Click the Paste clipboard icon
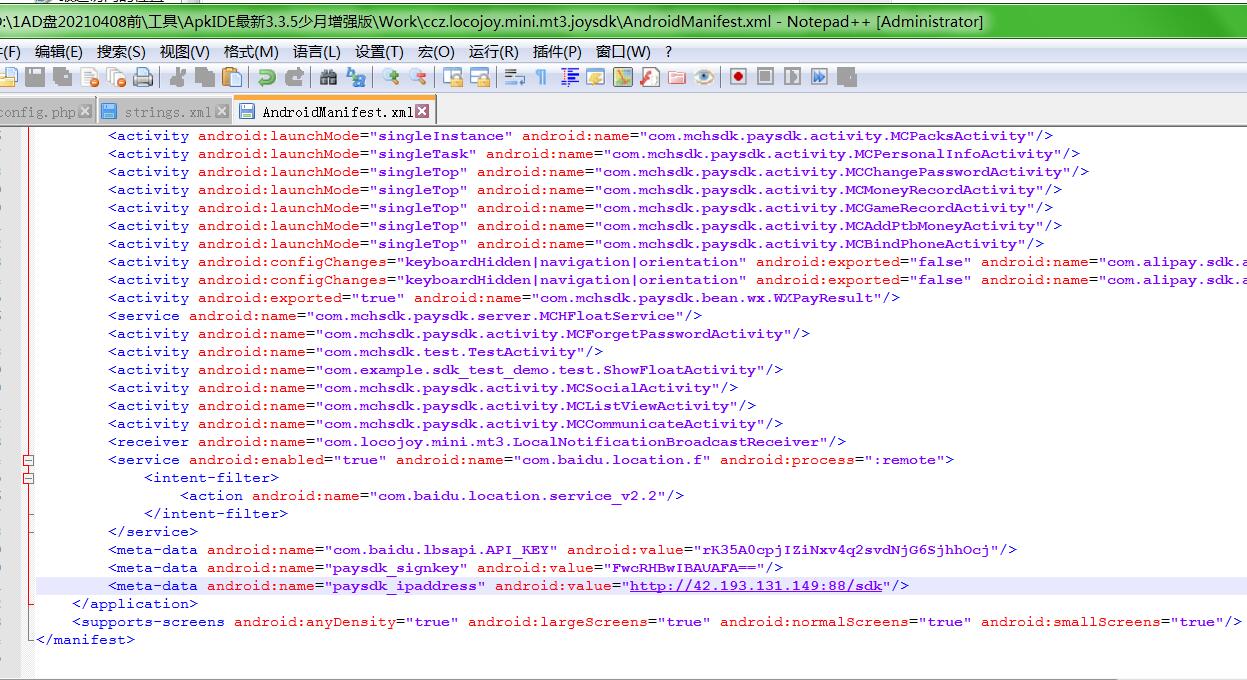 (x=232, y=77)
